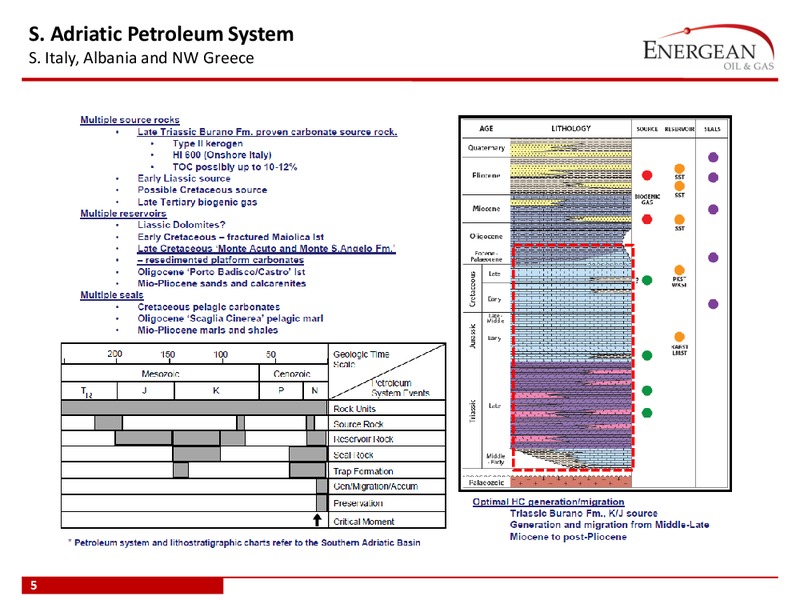Click the 'Seal Rock' row label
800x600 pixels.
pos(353,455)
